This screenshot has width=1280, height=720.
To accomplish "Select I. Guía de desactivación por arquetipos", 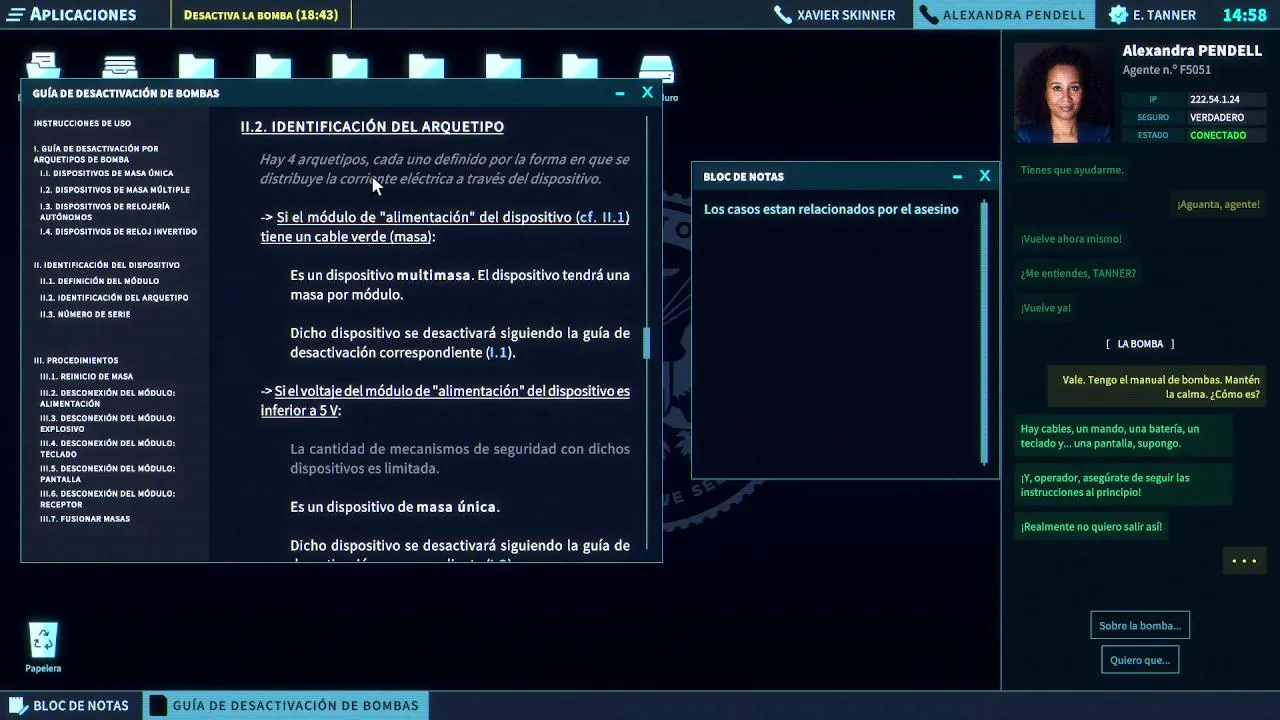I will coord(96,154).
